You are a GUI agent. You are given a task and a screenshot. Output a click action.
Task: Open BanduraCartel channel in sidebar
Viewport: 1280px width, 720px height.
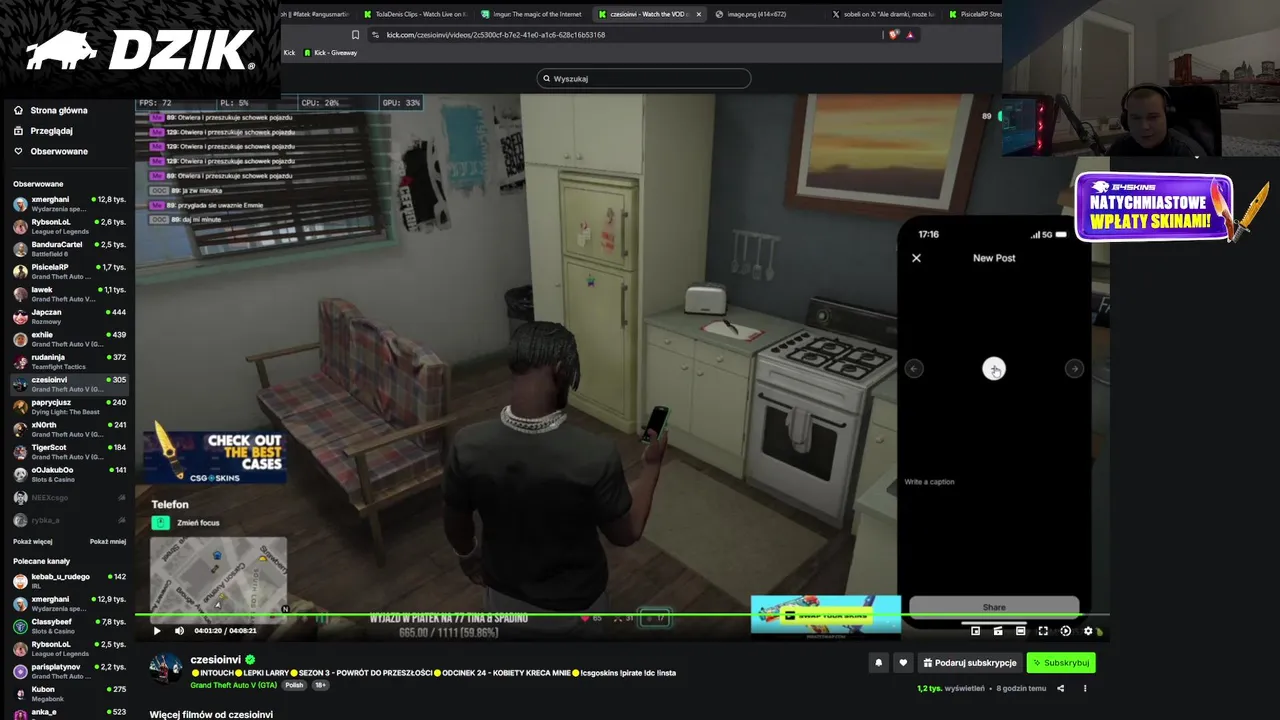coord(69,249)
